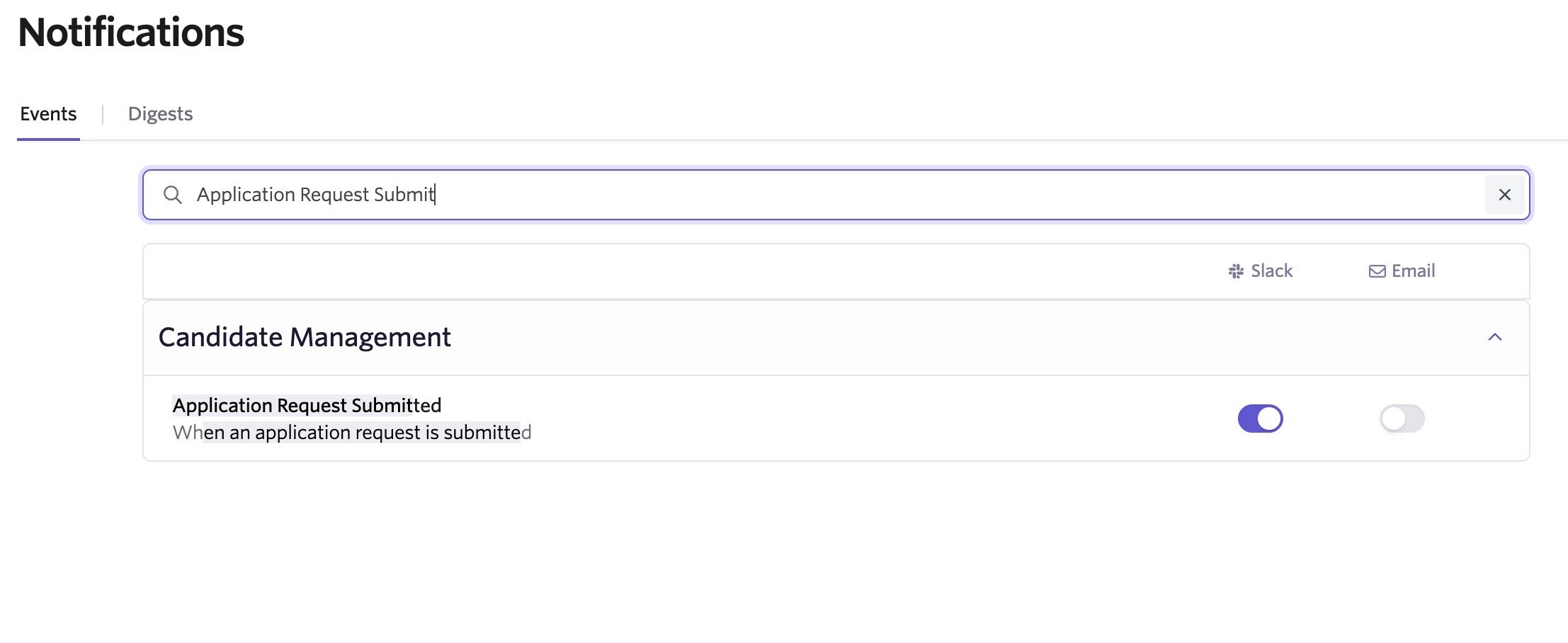Click the separator between Events and Digests

click(x=103, y=114)
